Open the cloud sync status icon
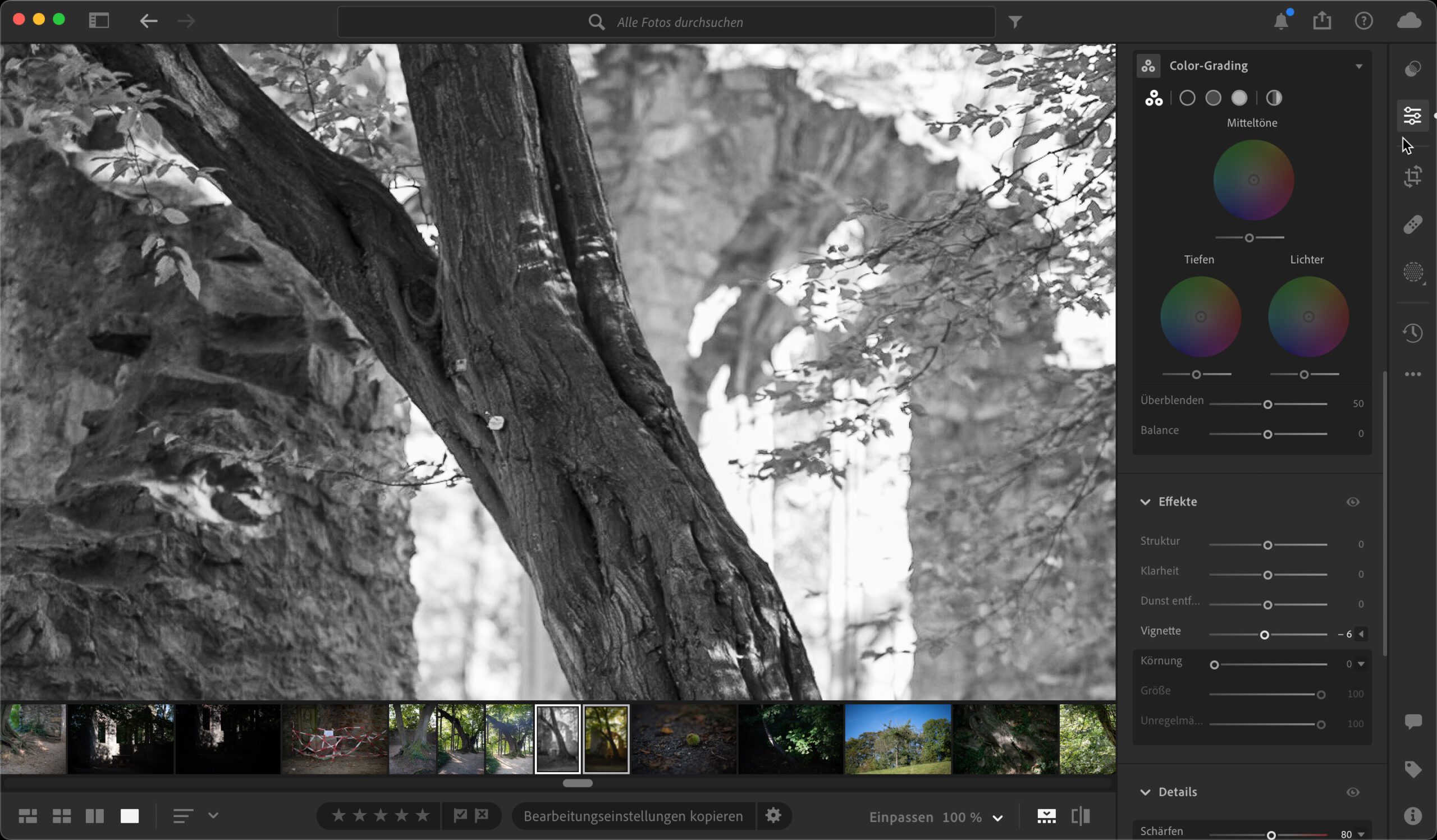 coord(1409,21)
